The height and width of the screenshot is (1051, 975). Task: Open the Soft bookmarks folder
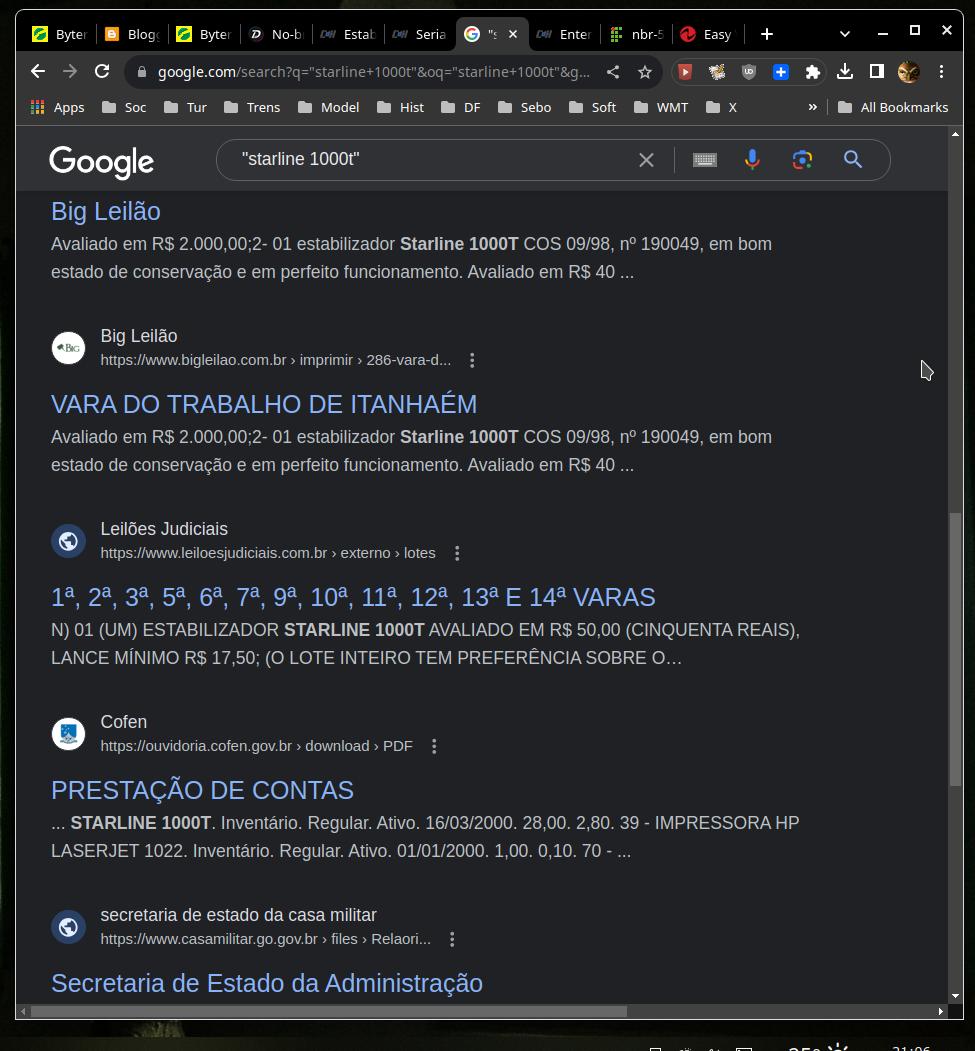coord(592,107)
